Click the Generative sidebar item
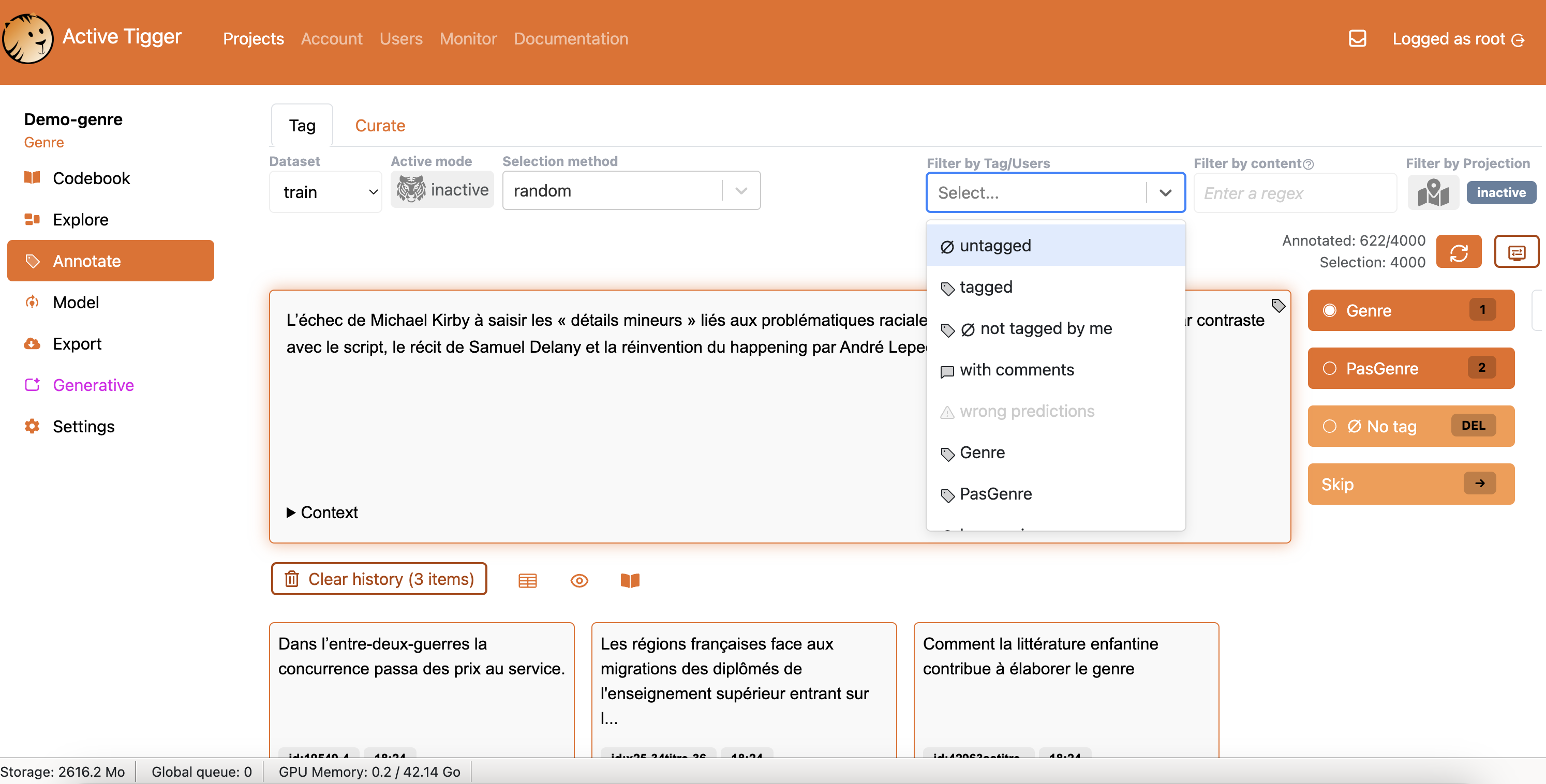This screenshot has width=1546, height=784. tap(110, 385)
